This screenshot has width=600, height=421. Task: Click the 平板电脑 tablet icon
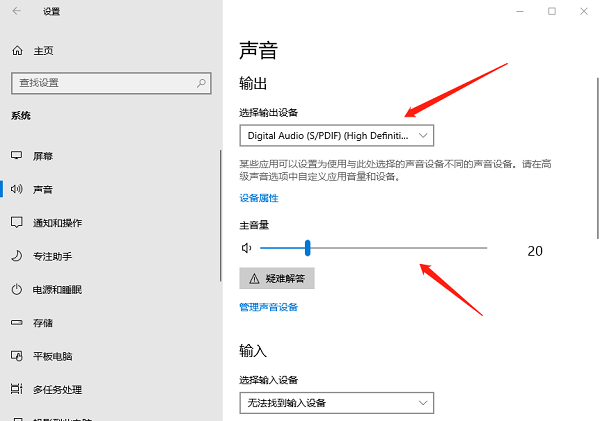coord(16,356)
